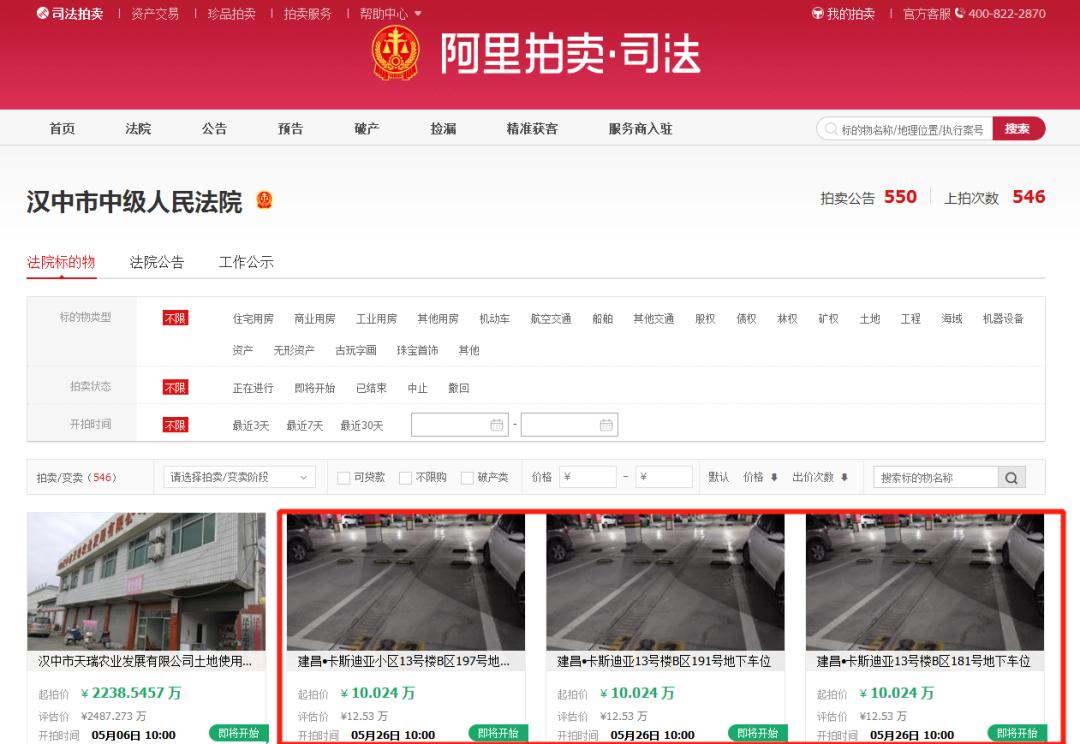Filter status by 已结束
Image resolution: width=1080 pixels, height=744 pixels.
(371, 389)
